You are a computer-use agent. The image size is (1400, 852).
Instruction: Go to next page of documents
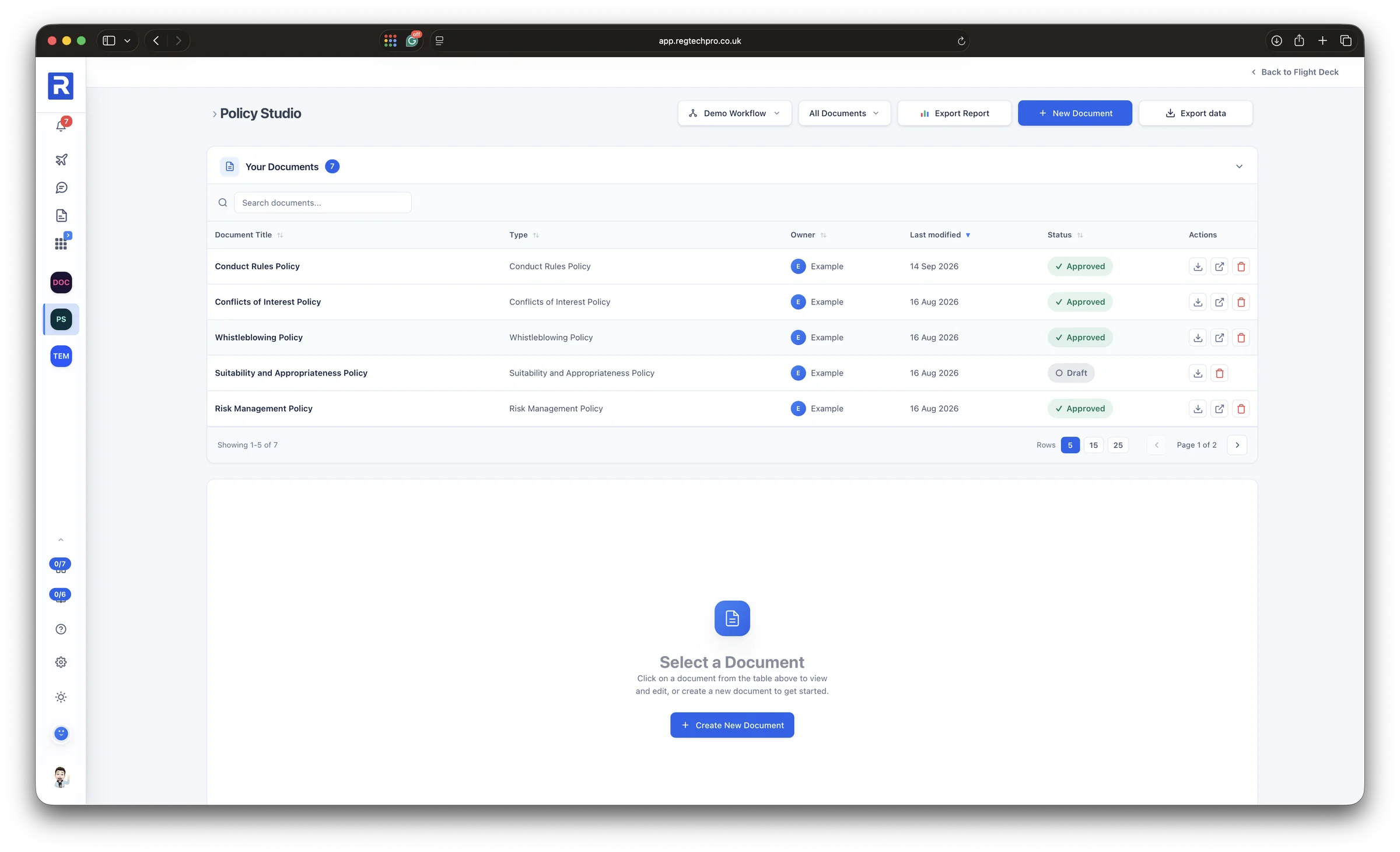point(1237,445)
